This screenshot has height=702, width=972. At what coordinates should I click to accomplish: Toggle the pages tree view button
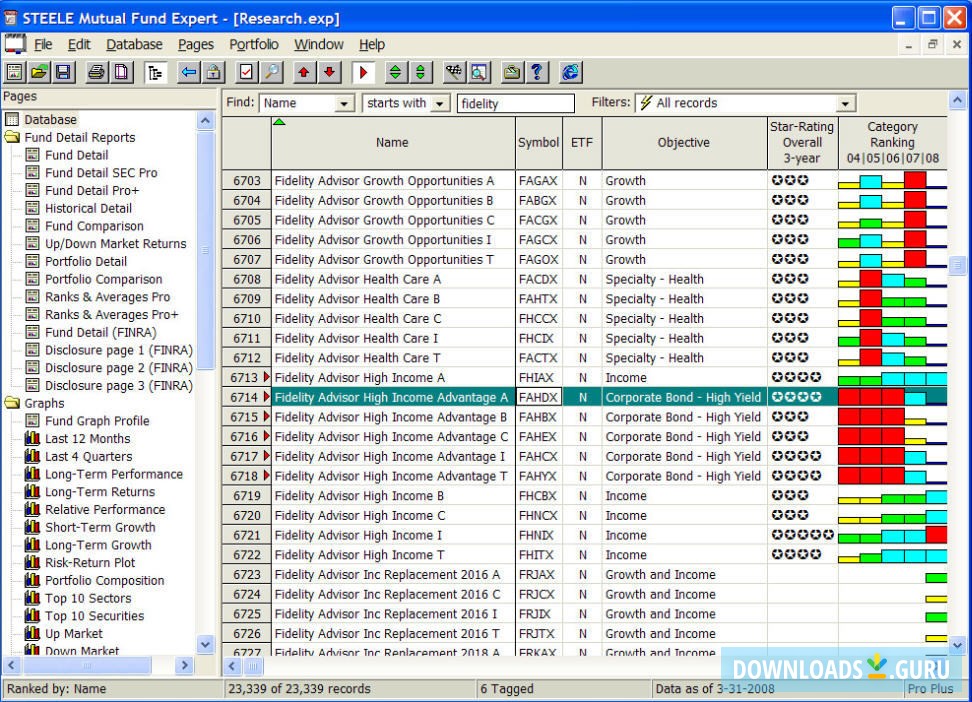click(x=155, y=72)
